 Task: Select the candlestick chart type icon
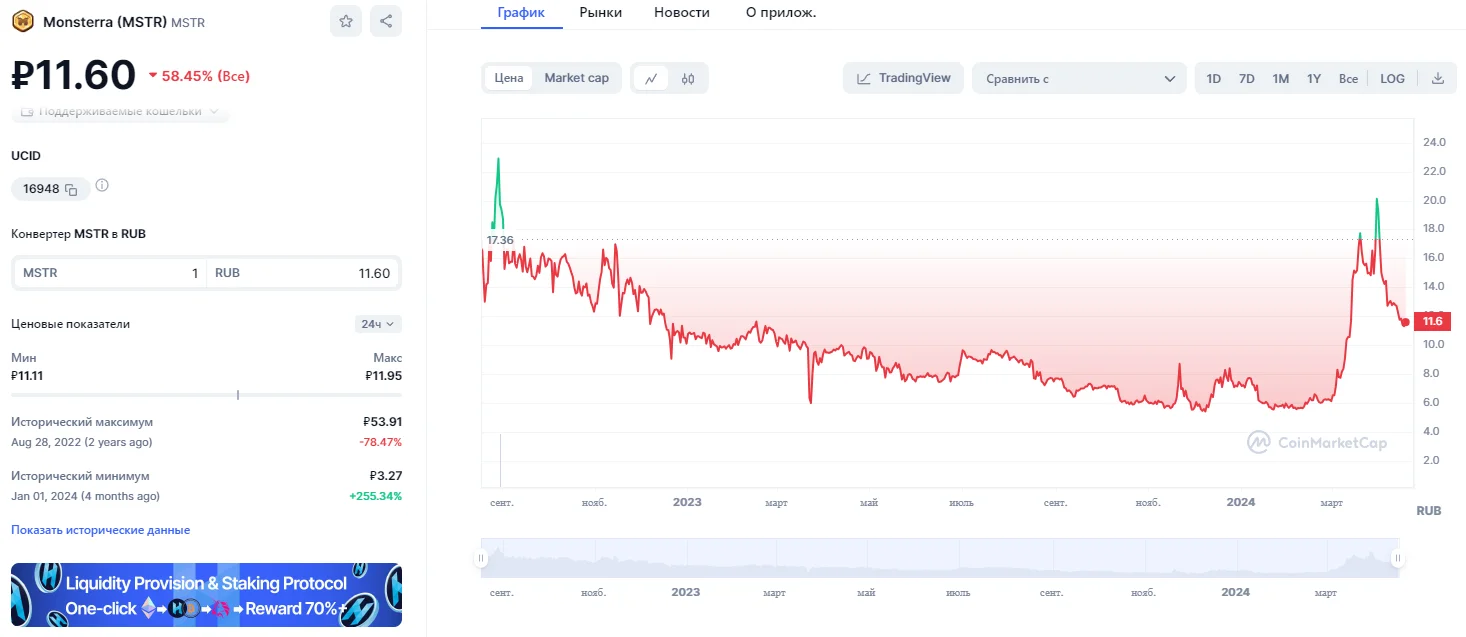point(688,78)
